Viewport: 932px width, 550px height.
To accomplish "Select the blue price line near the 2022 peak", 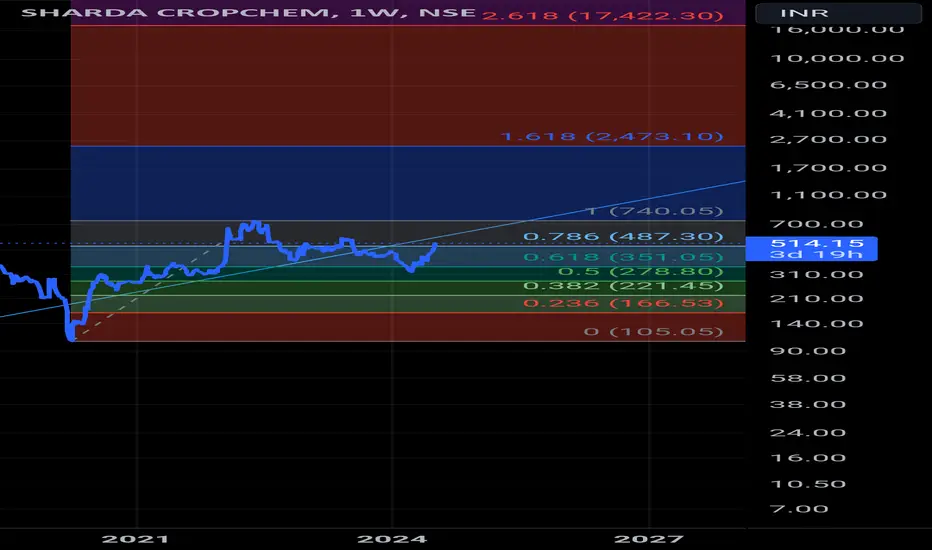I will coord(254,224).
